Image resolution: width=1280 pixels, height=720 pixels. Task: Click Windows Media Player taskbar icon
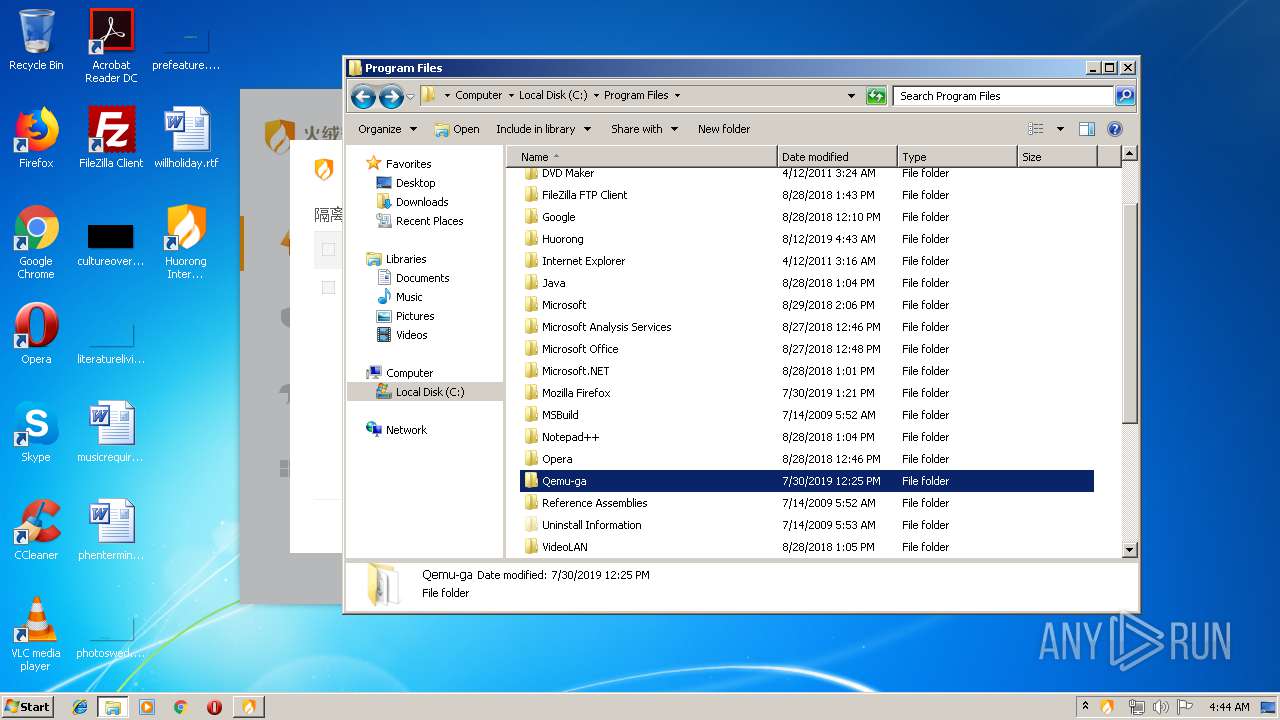click(147, 706)
